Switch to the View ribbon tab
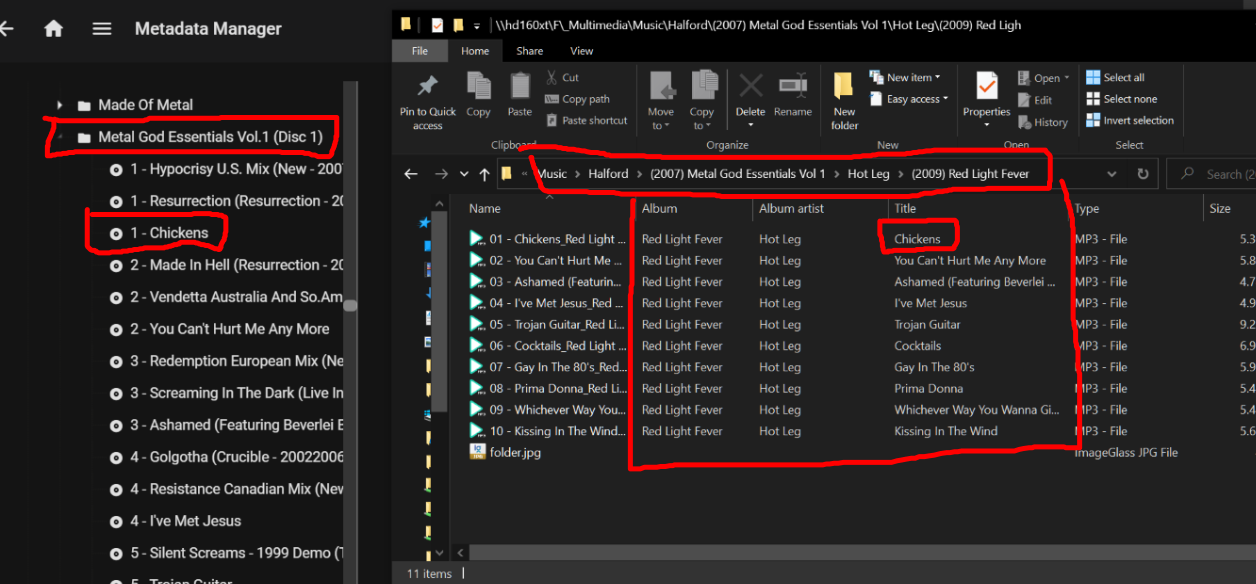The height and width of the screenshot is (584, 1256). [x=581, y=51]
